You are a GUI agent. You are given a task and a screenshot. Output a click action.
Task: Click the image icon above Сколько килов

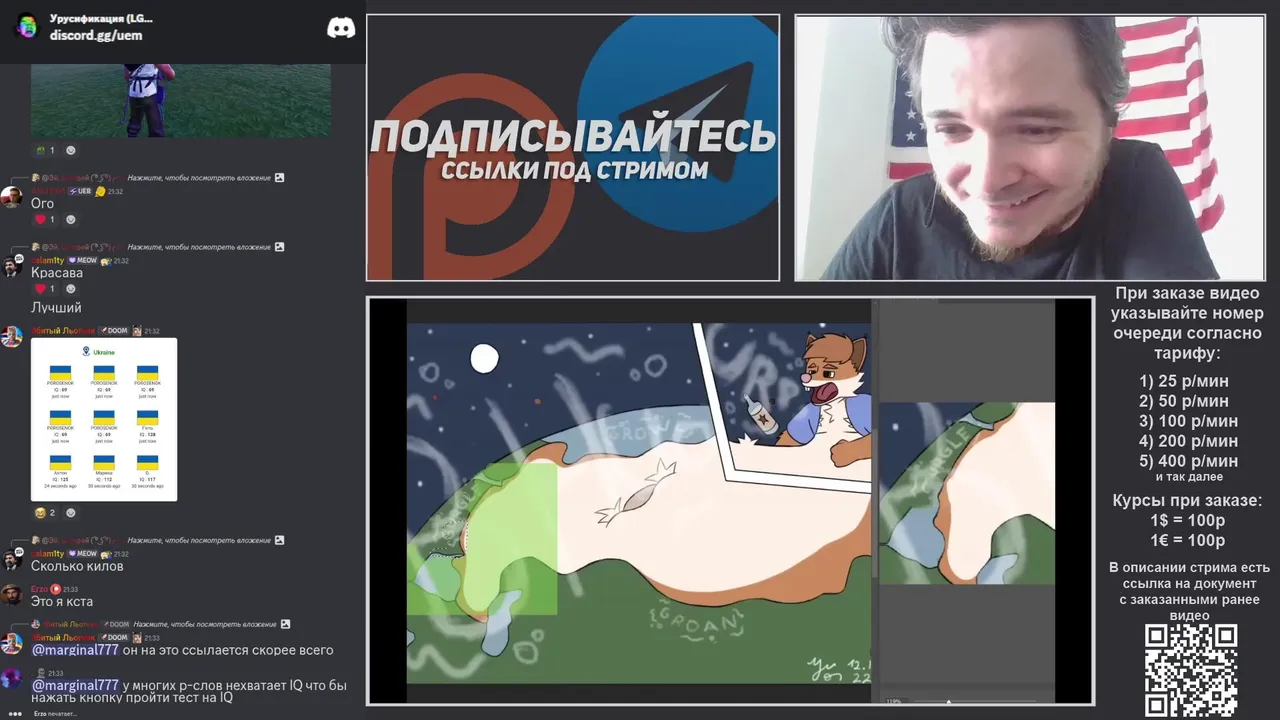[x=279, y=540]
